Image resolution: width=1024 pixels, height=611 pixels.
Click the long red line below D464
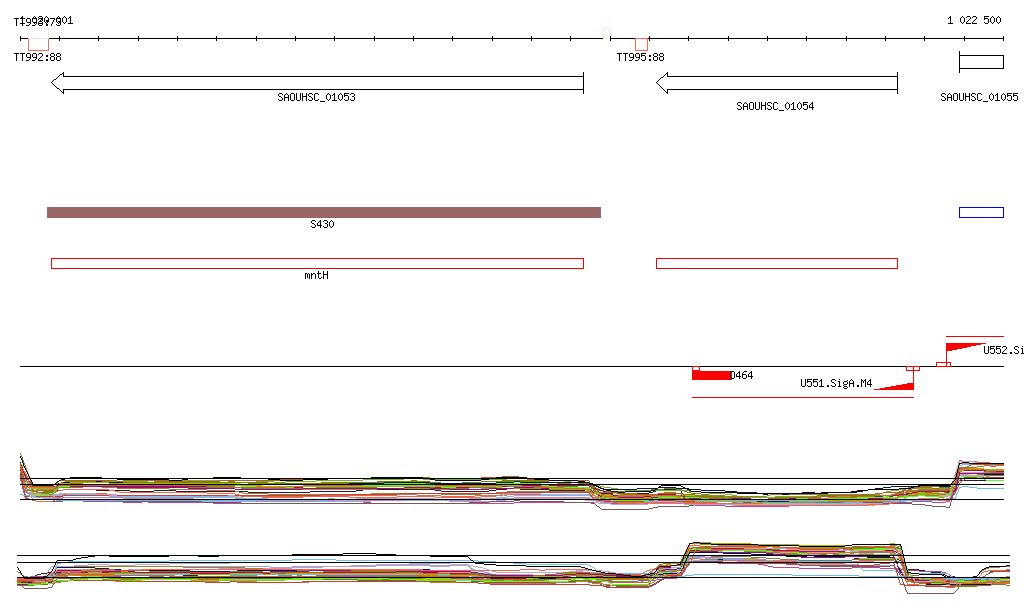(803, 397)
